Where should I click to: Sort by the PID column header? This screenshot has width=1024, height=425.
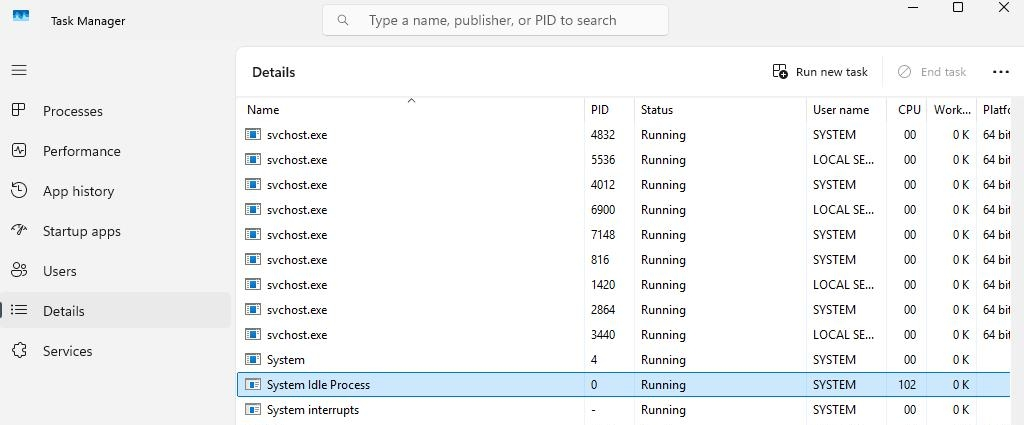pos(609,110)
